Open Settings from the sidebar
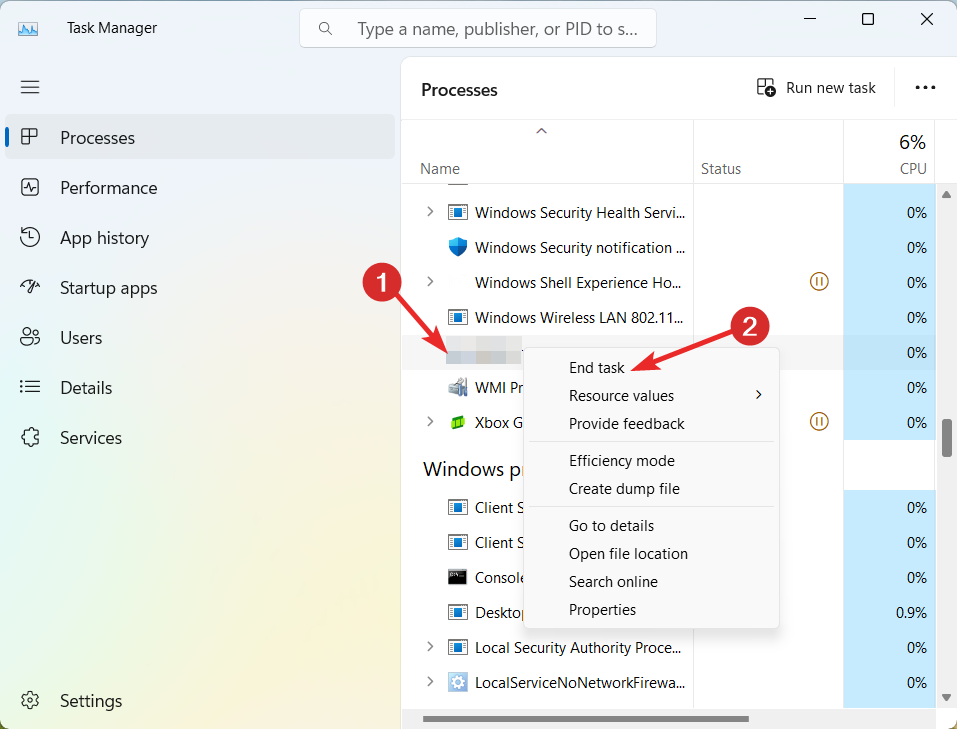This screenshot has height=729, width=957. coord(200,700)
